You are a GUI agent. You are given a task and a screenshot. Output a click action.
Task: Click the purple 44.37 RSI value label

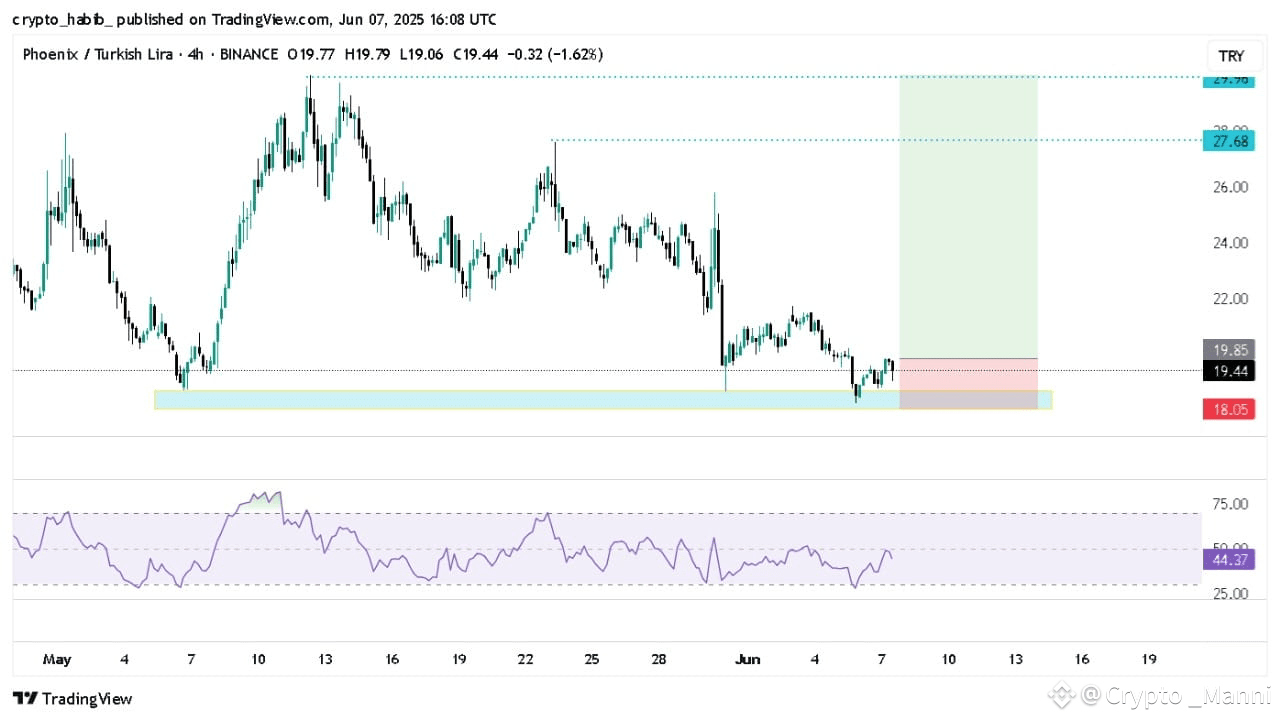pyautogui.click(x=1230, y=560)
